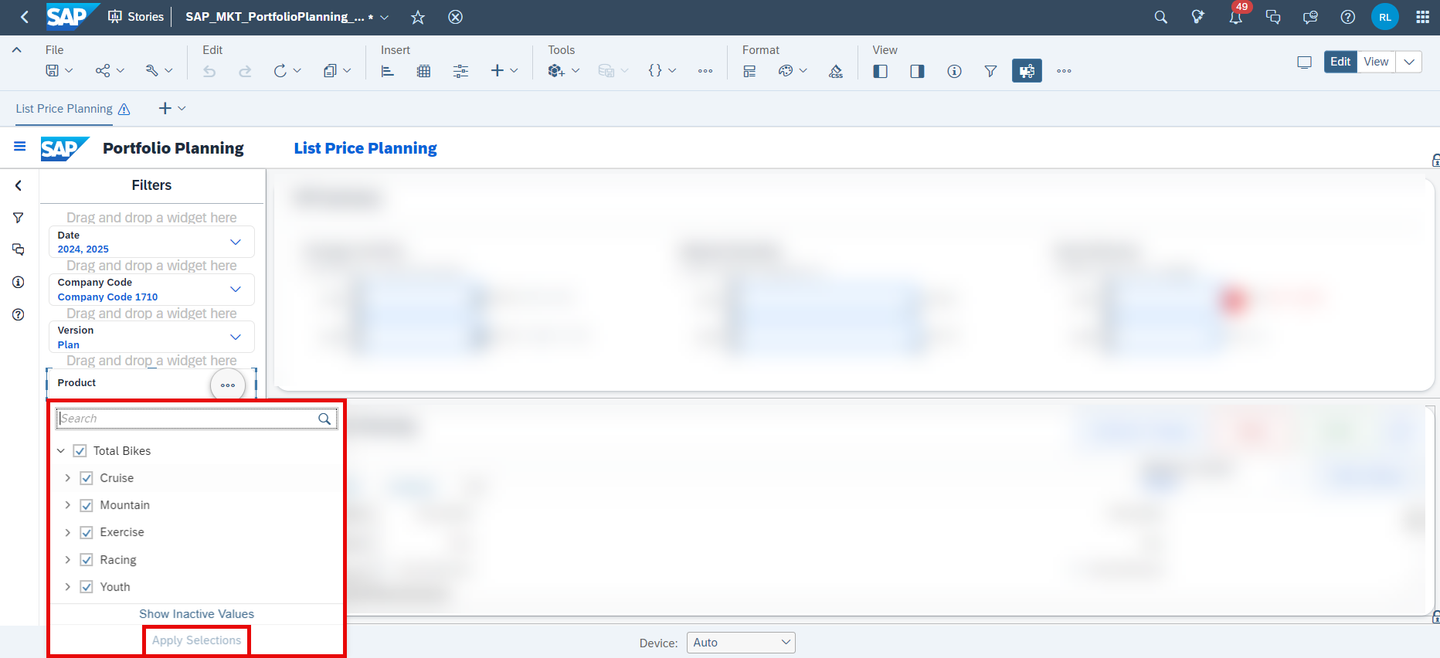1440x658 pixels.
Task: Click the List Price Planning heading link
Action: pyautogui.click(x=365, y=148)
